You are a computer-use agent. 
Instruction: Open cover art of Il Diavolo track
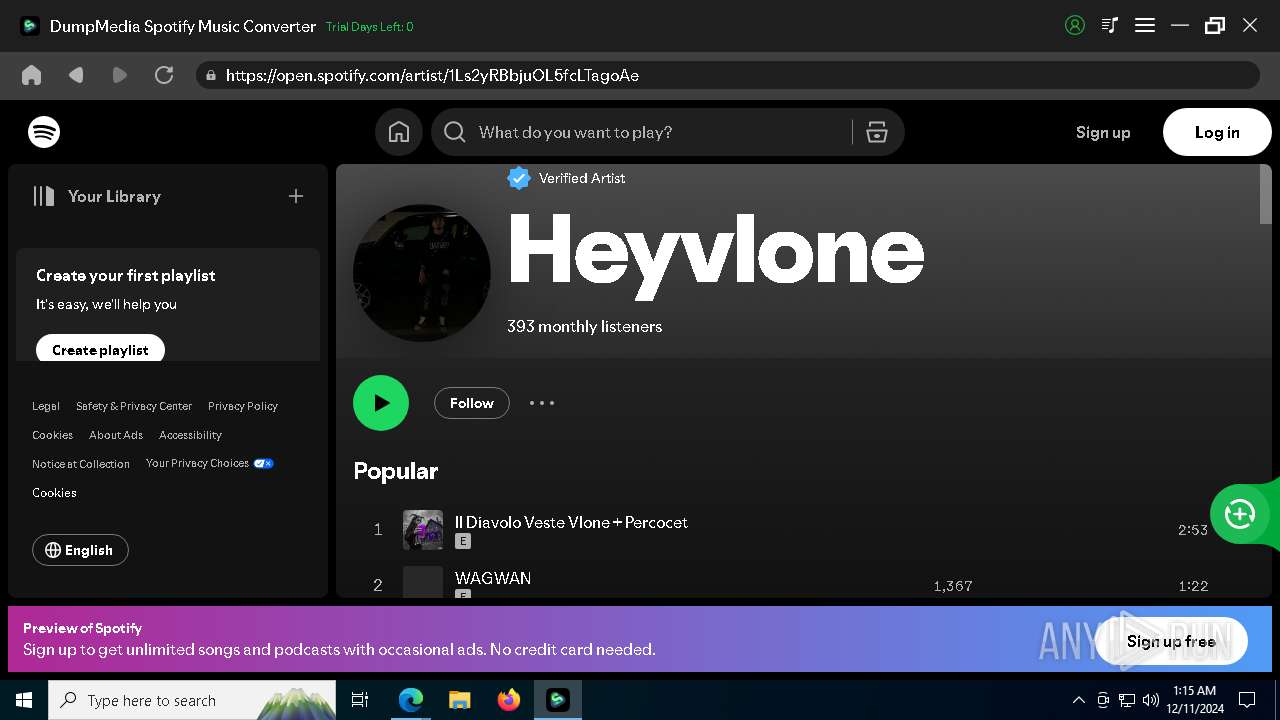(423, 530)
